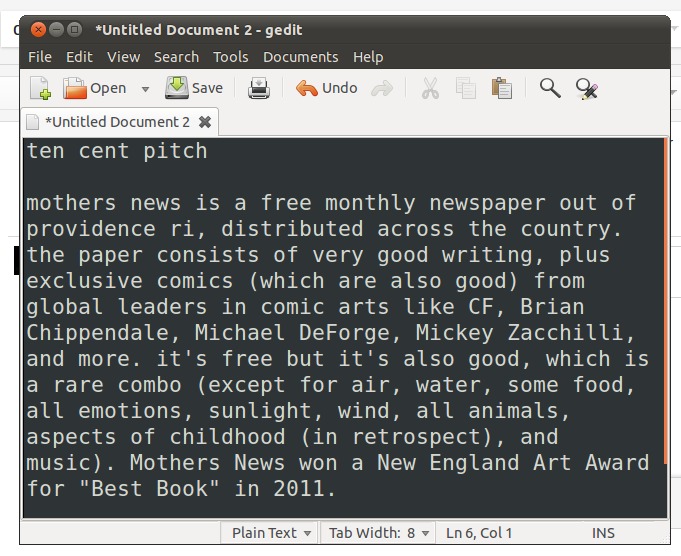Open the Help menu

[x=368, y=57]
